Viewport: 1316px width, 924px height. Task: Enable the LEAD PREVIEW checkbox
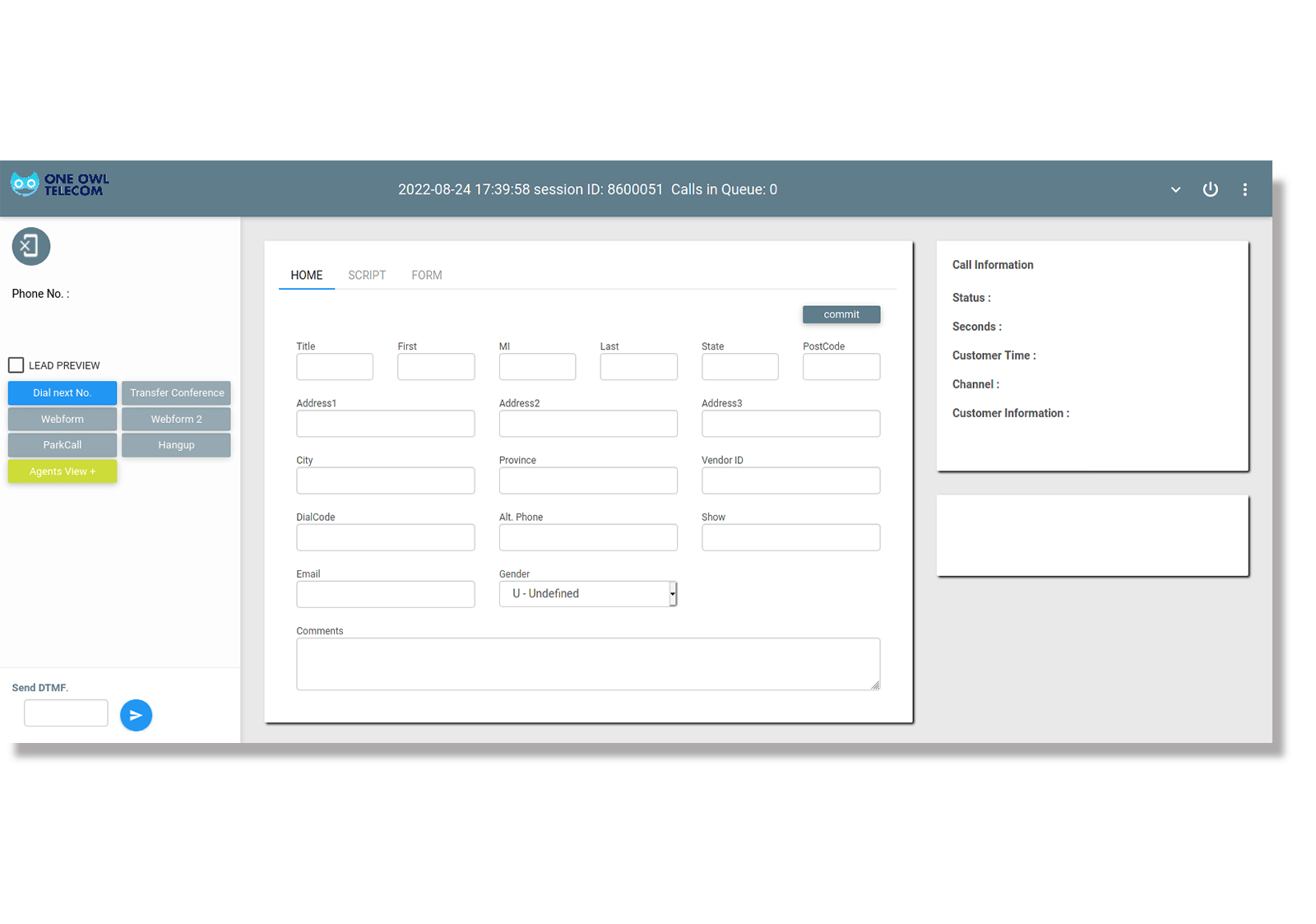click(16, 364)
